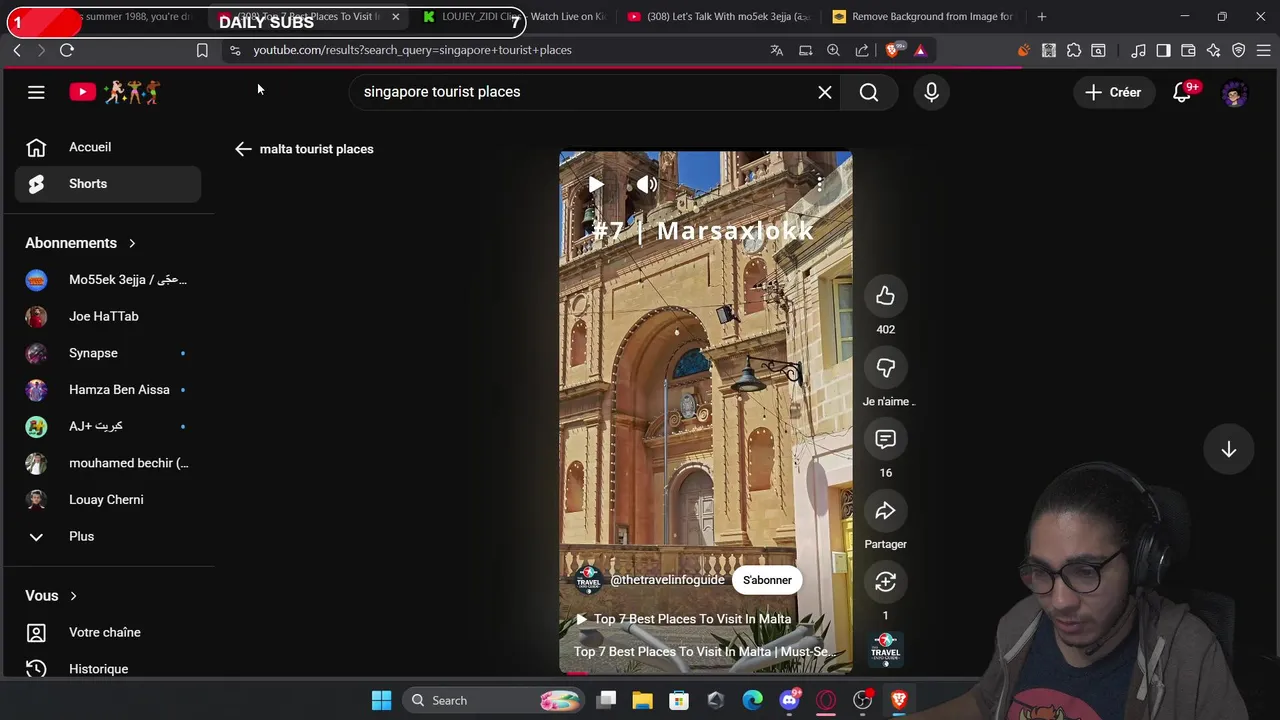Open a new browser tab
Image resolution: width=1280 pixels, height=720 pixels.
tap(1041, 16)
